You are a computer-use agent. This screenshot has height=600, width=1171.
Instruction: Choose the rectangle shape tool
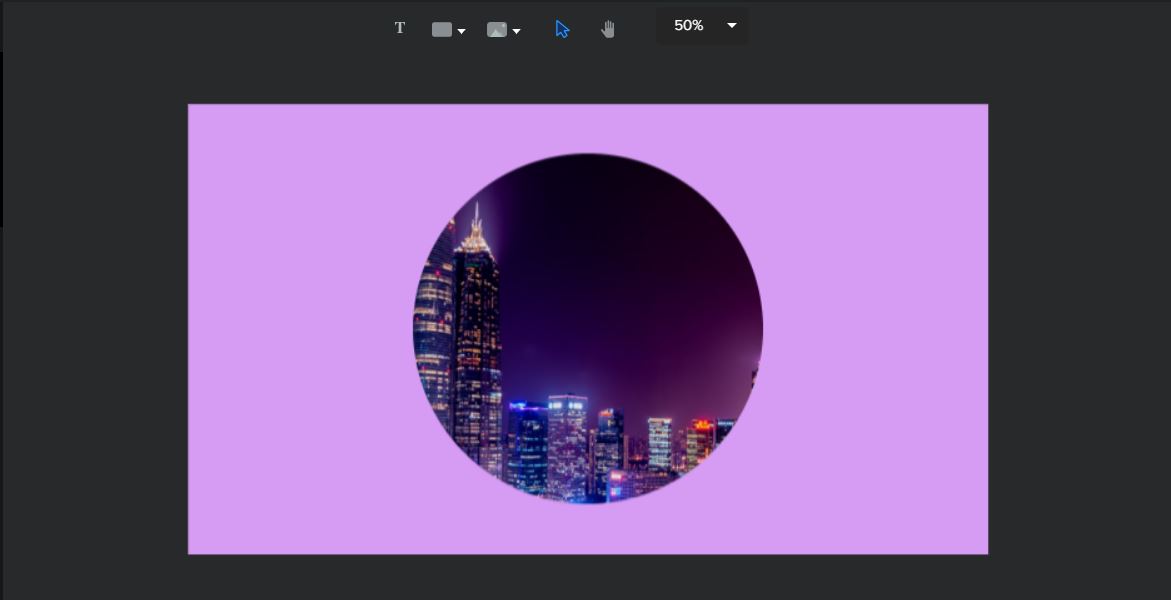(442, 30)
